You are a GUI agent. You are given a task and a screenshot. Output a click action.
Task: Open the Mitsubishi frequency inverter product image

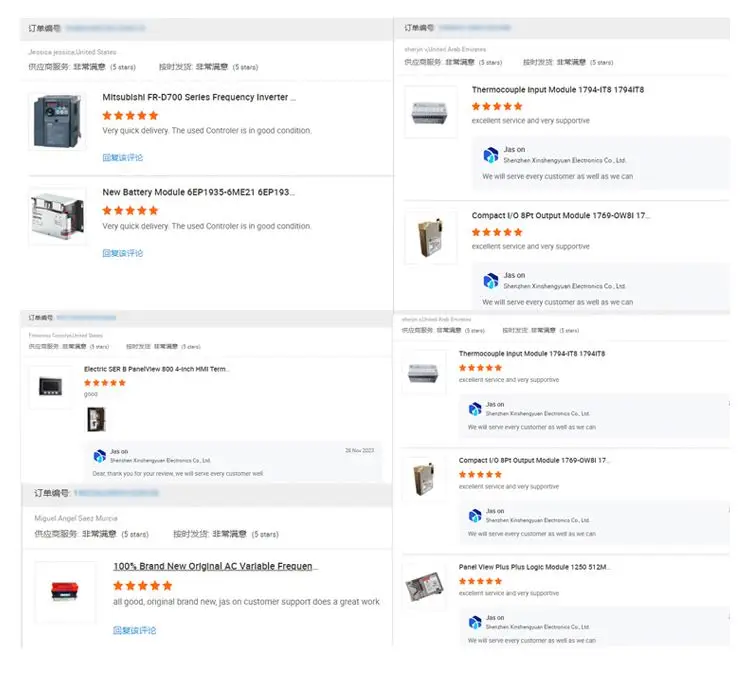click(58, 121)
